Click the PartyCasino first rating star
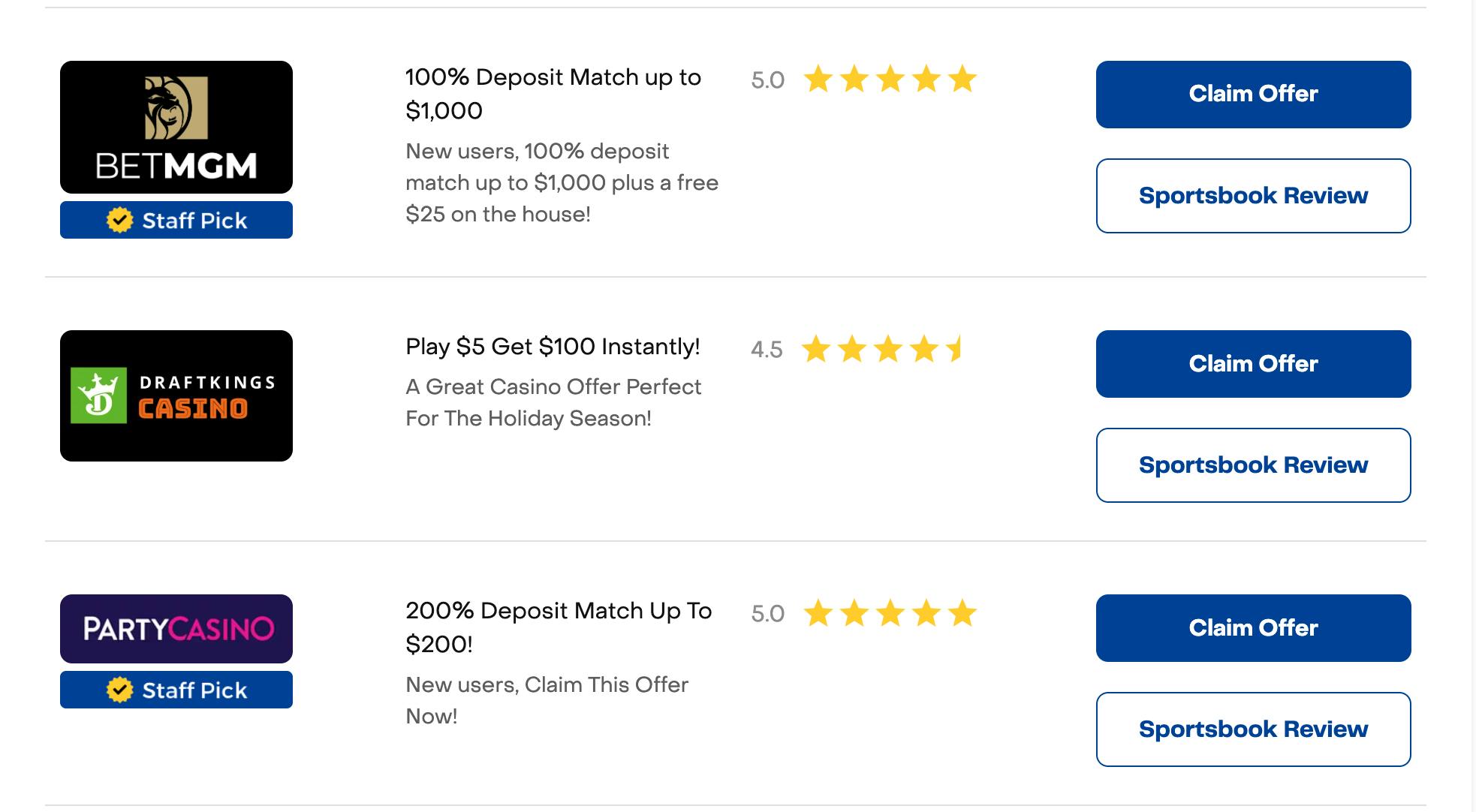The image size is (1476, 812). coord(818,614)
